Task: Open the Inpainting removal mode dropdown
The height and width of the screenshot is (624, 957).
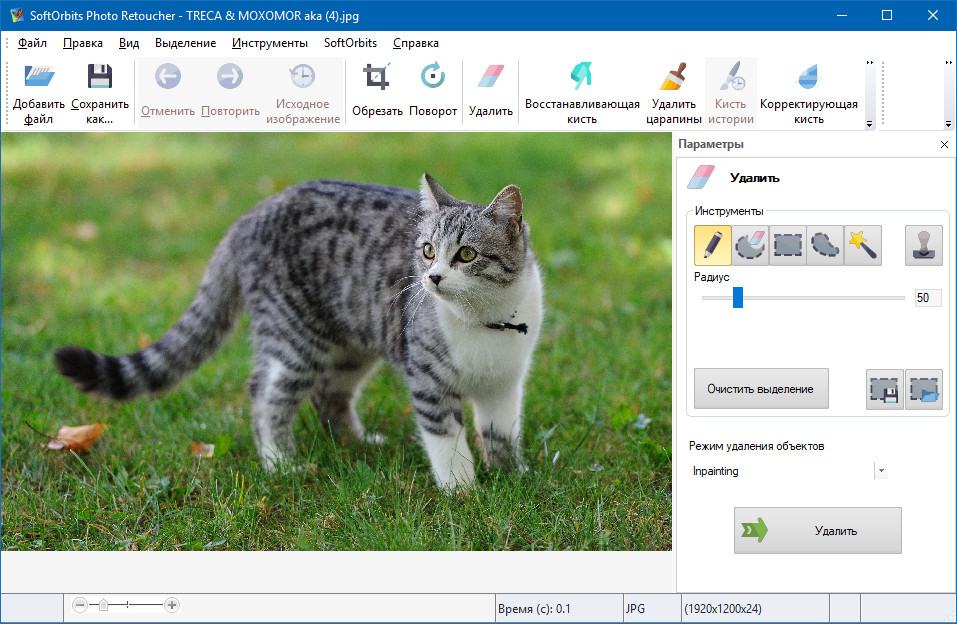Action: pyautogui.click(x=880, y=471)
